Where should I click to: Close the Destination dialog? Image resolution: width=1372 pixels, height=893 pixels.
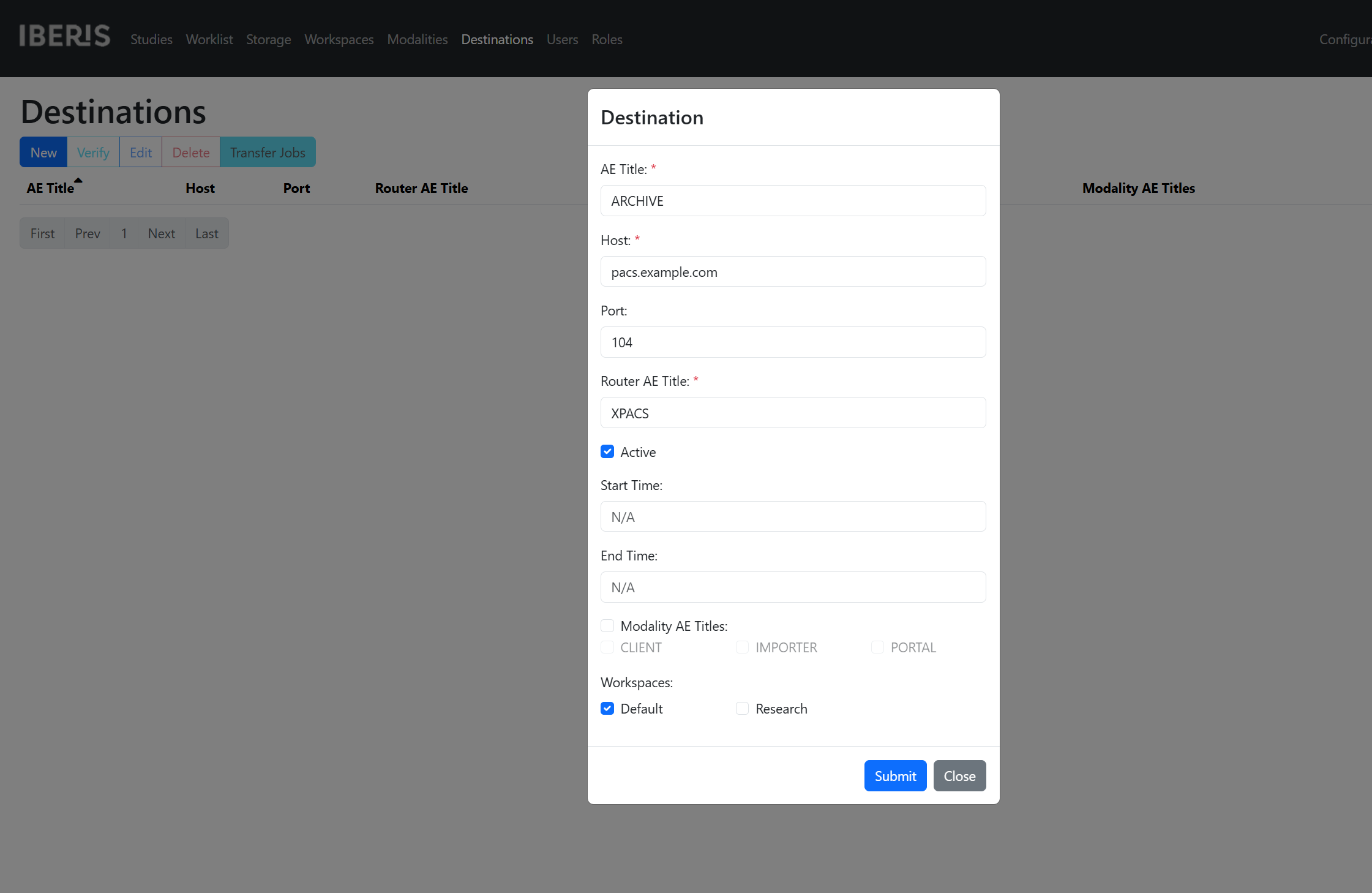pyautogui.click(x=959, y=775)
